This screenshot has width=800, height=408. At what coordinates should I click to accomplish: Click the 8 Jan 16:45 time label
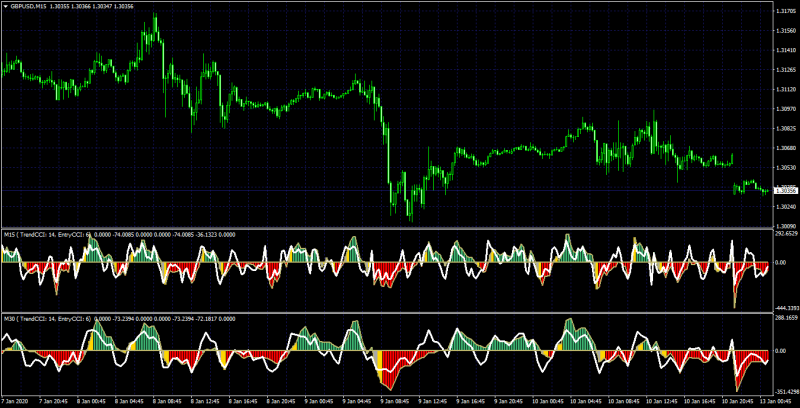[243, 402]
